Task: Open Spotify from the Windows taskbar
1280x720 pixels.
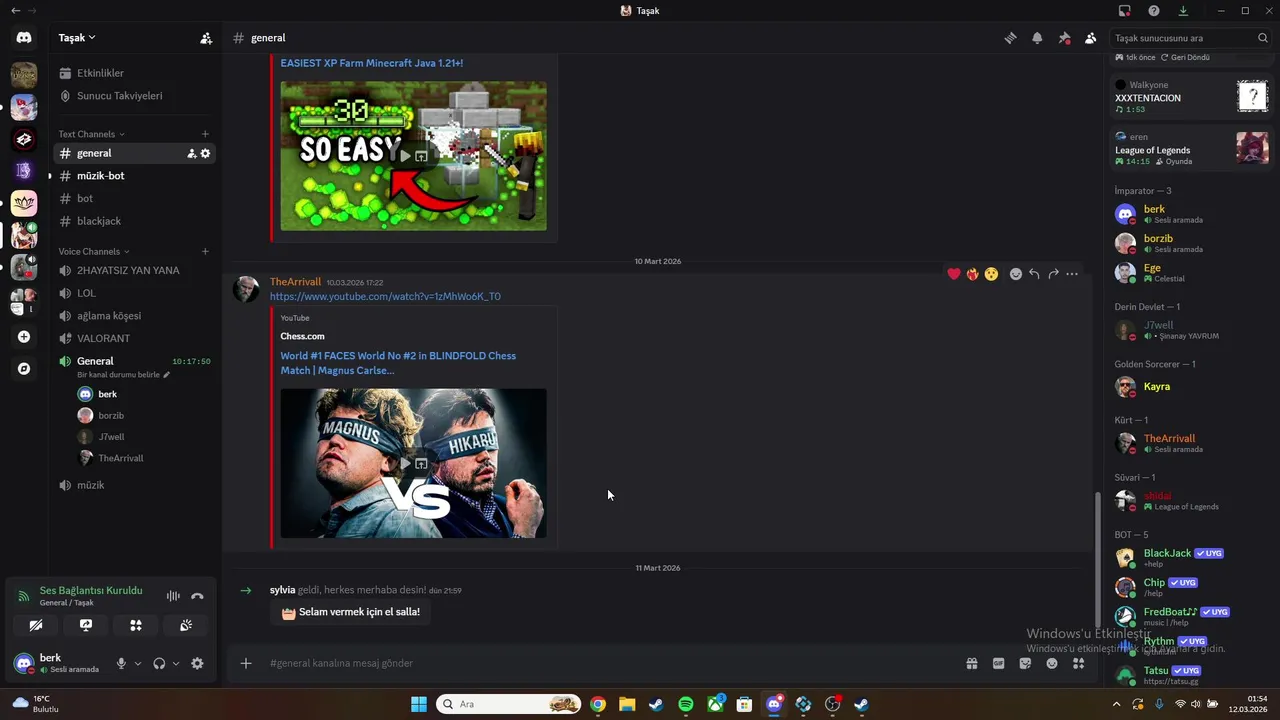Action: (686, 704)
